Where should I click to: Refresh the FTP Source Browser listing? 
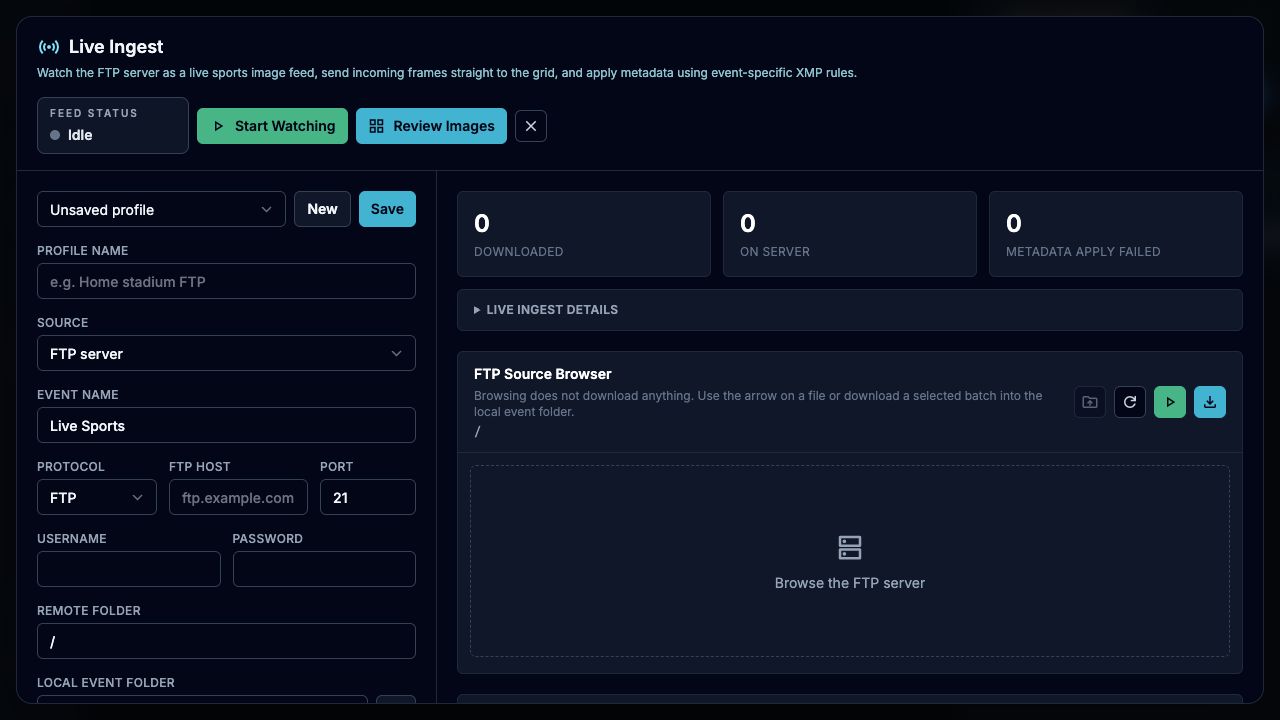(1130, 402)
